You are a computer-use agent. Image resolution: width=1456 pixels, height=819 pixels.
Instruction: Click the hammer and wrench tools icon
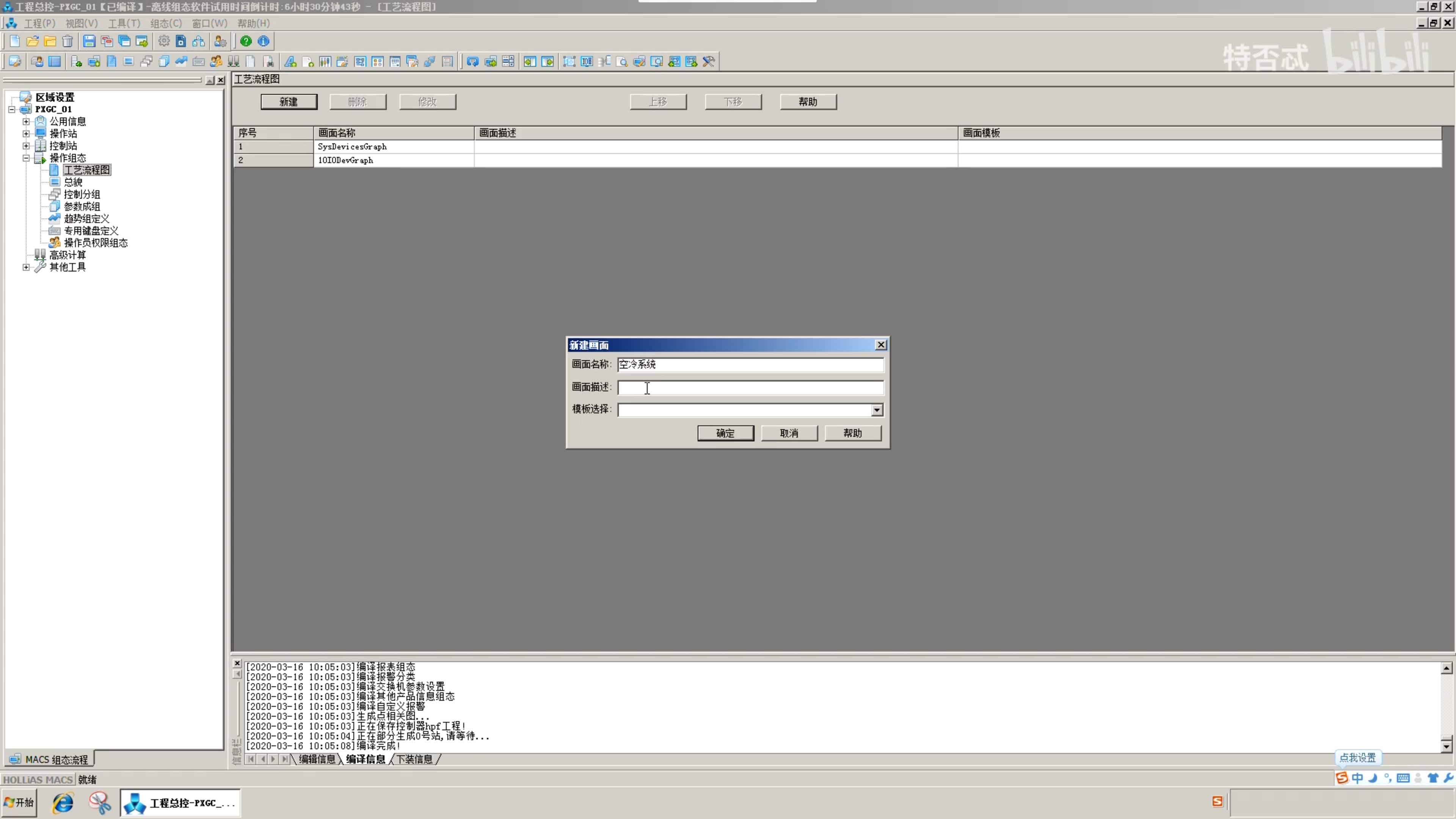(709, 61)
